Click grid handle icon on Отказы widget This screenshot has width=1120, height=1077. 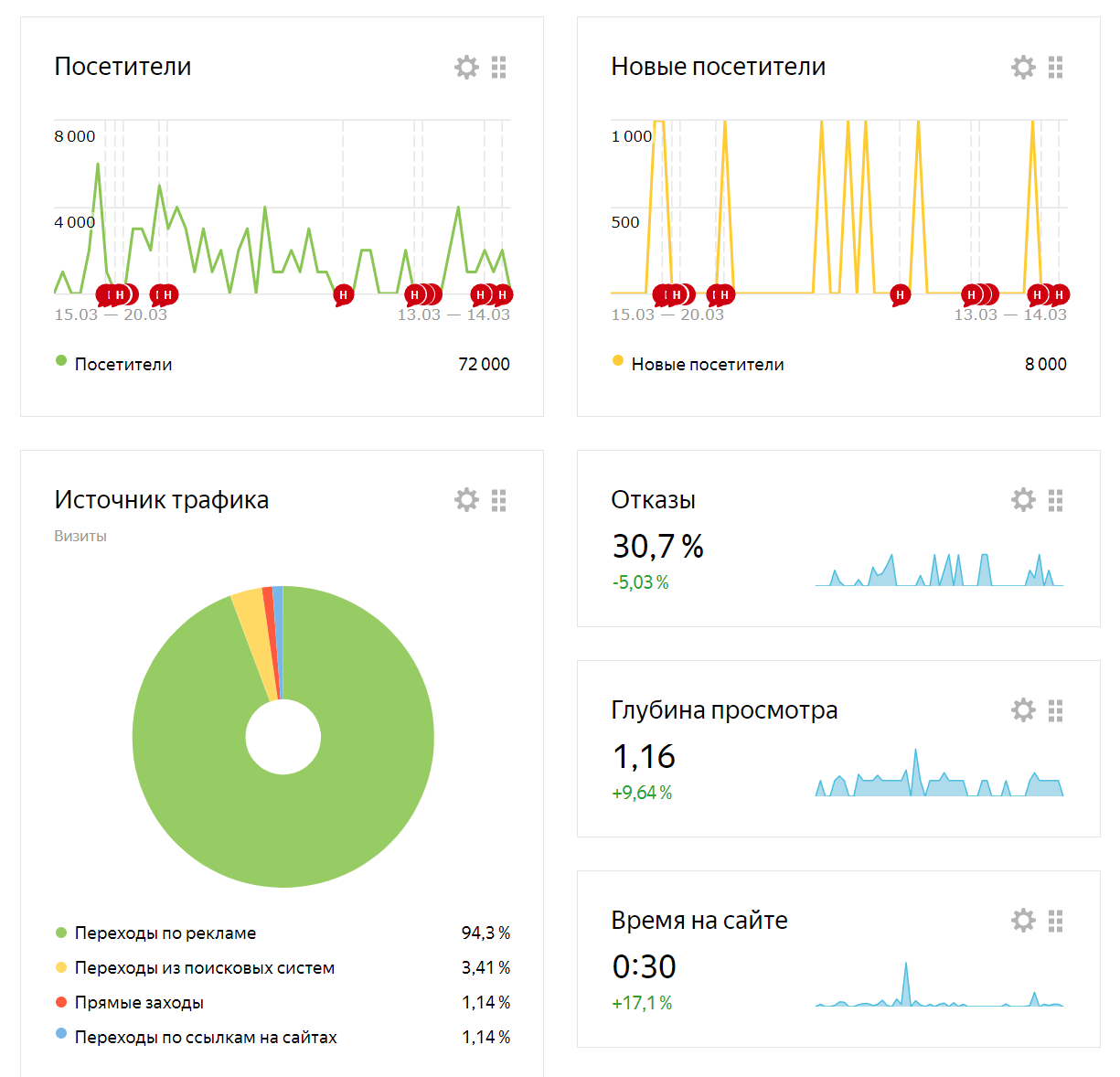pyautogui.click(x=1055, y=500)
